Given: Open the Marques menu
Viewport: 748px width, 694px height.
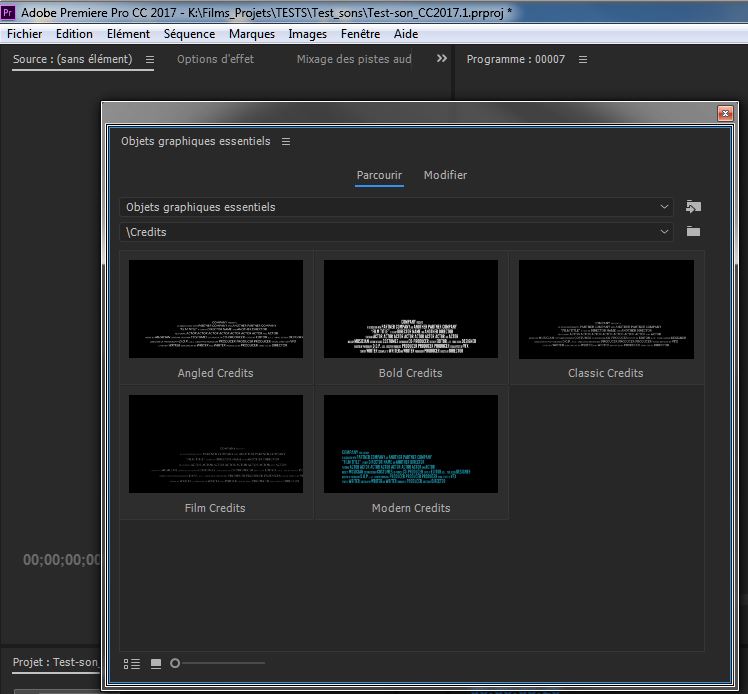Looking at the screenshot, I should click(x=251, y=34).
